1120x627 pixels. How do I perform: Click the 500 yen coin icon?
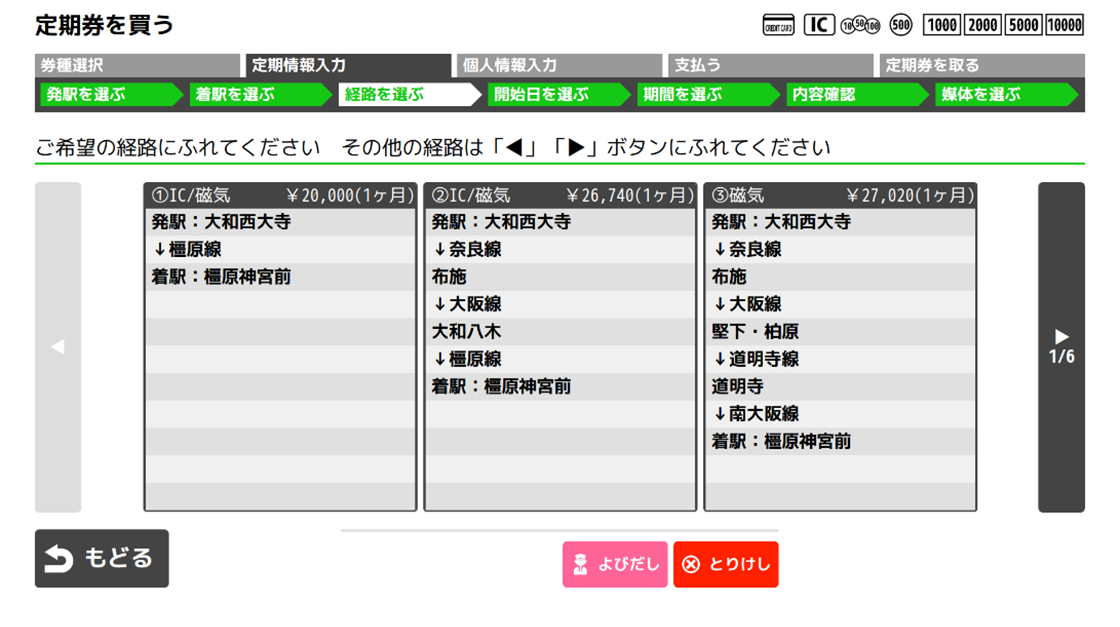(x=900, y=25)
